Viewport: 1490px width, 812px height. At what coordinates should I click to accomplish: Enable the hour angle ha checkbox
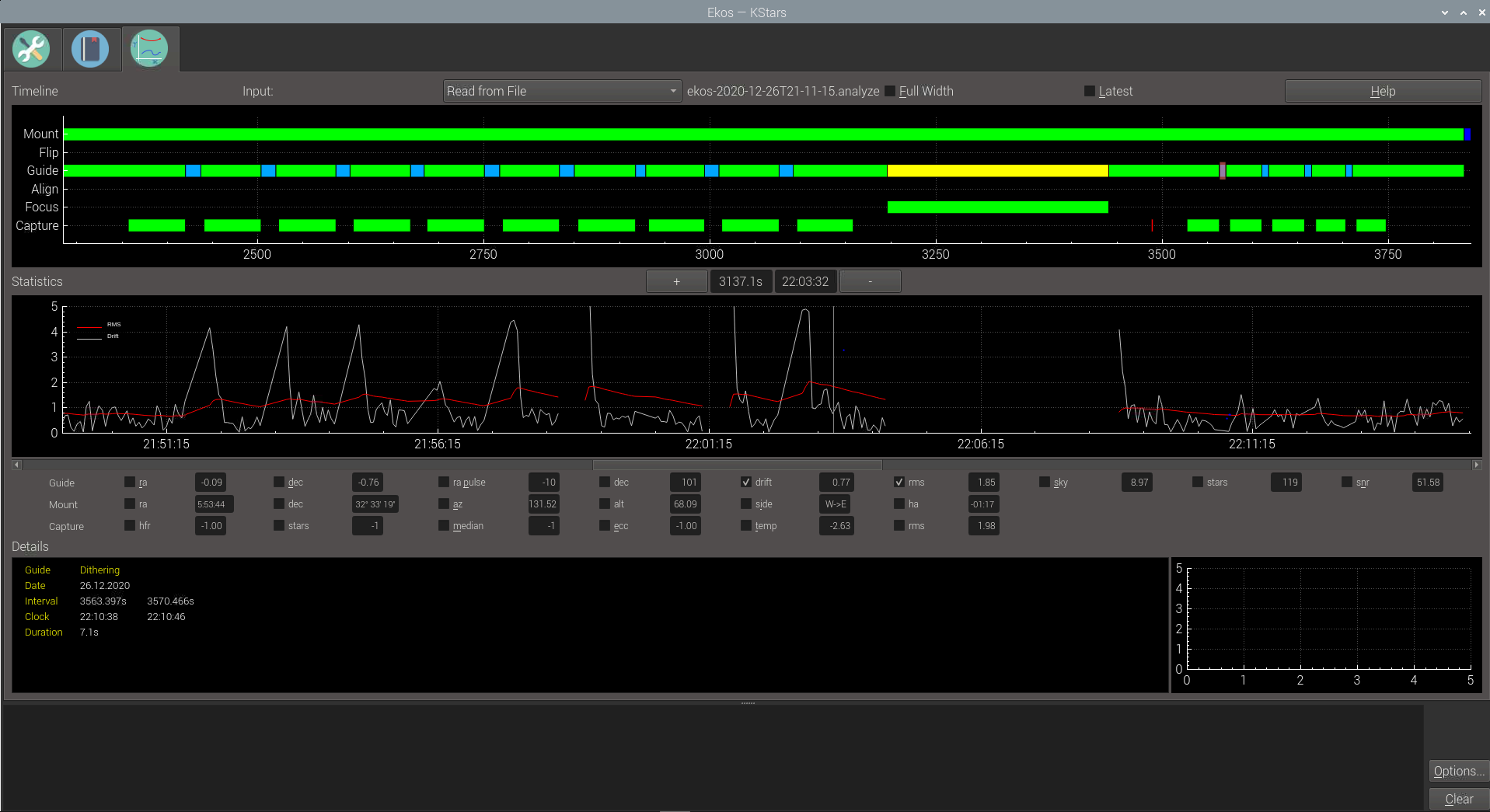[x=899, y=504]
